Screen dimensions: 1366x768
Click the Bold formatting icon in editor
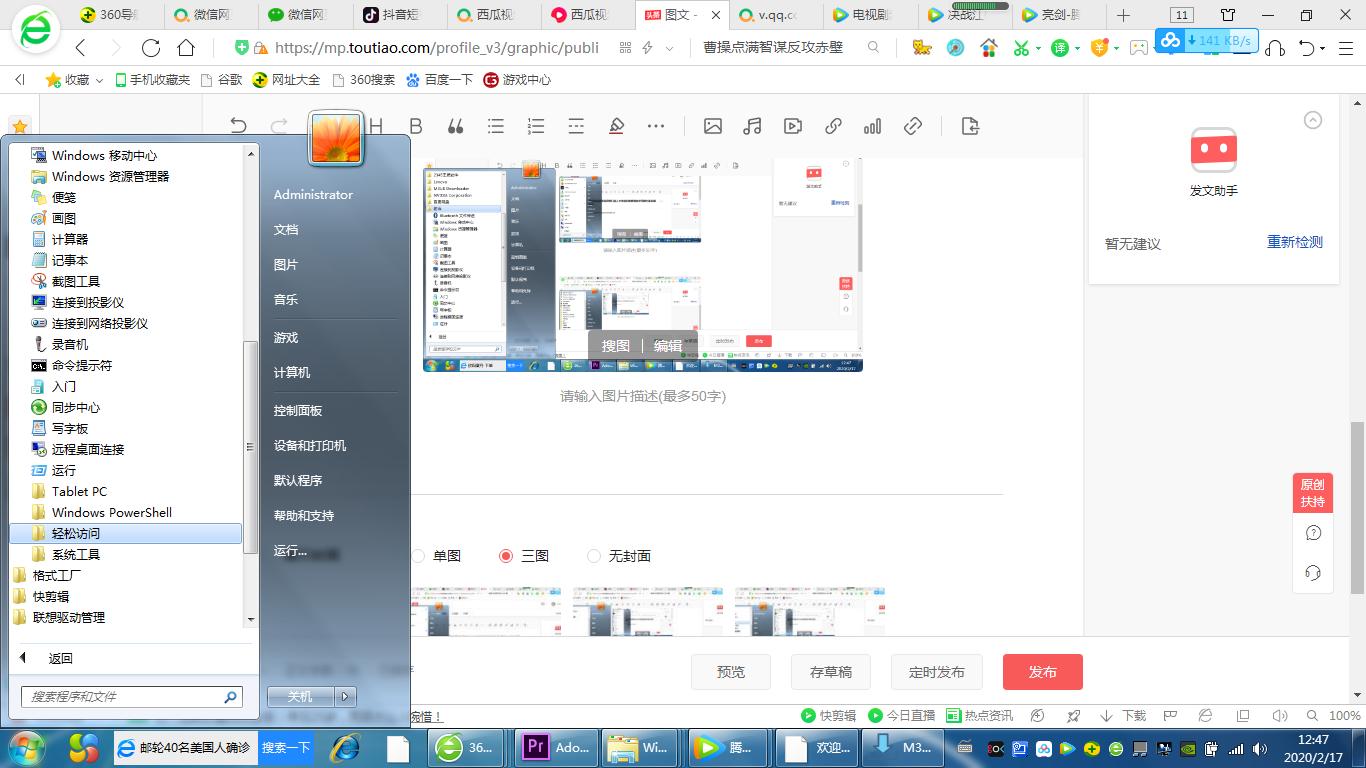coord(416,126)
